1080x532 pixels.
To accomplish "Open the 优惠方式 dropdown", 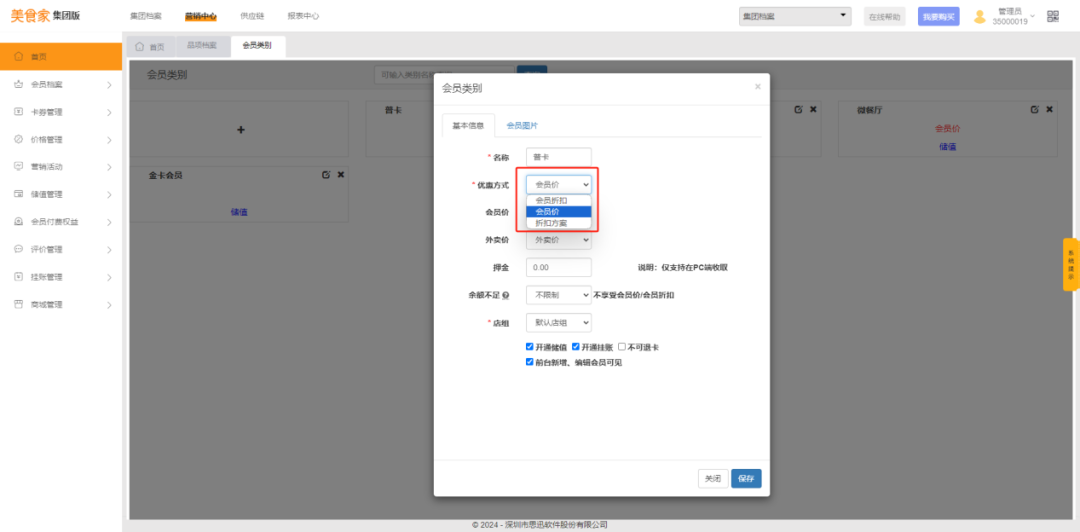I will point(559,185).
